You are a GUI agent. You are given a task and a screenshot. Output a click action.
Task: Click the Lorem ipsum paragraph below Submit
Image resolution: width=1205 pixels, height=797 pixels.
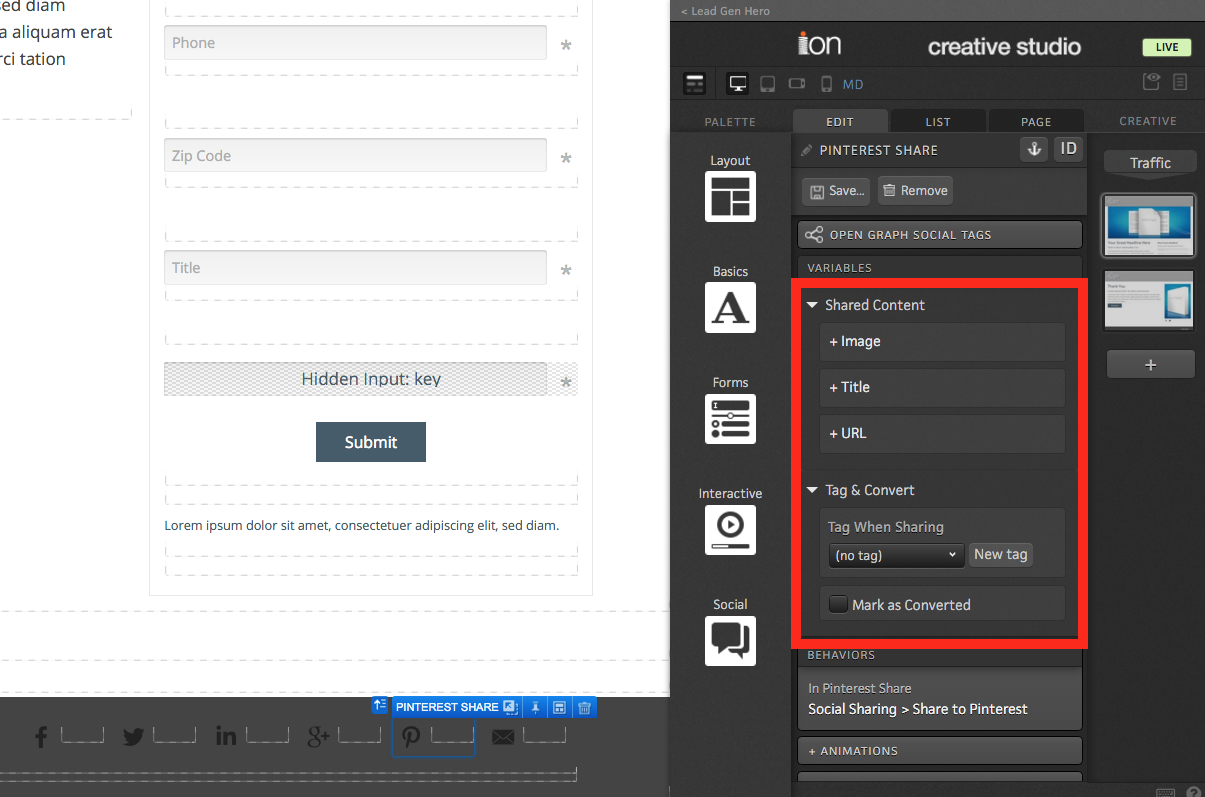pos(362,525)
